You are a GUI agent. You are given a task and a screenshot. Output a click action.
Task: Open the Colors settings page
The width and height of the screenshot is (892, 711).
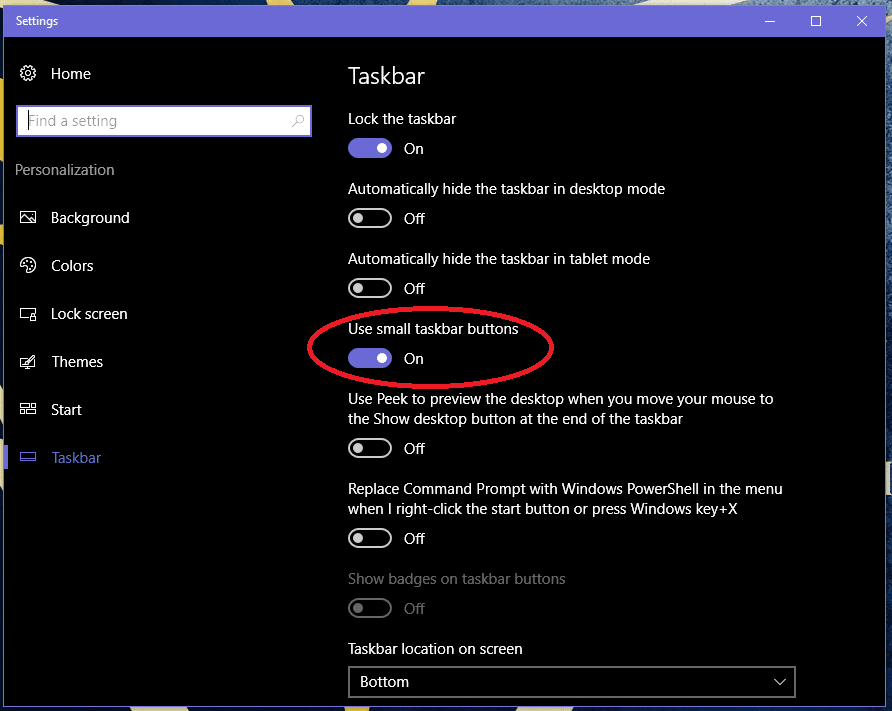click(72, 266)
